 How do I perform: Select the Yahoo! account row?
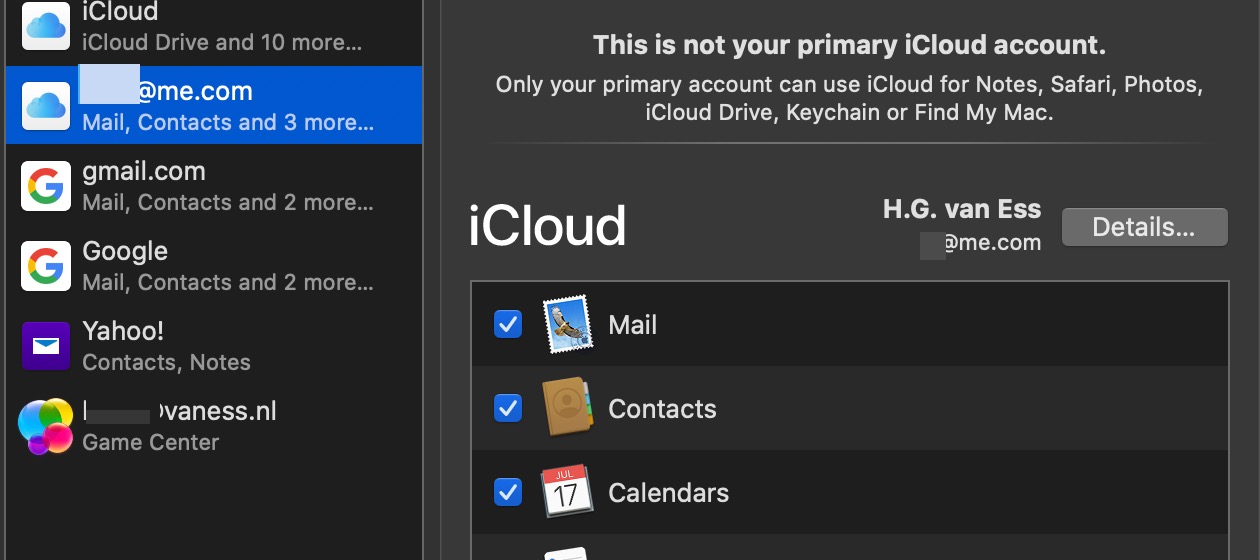214,346
